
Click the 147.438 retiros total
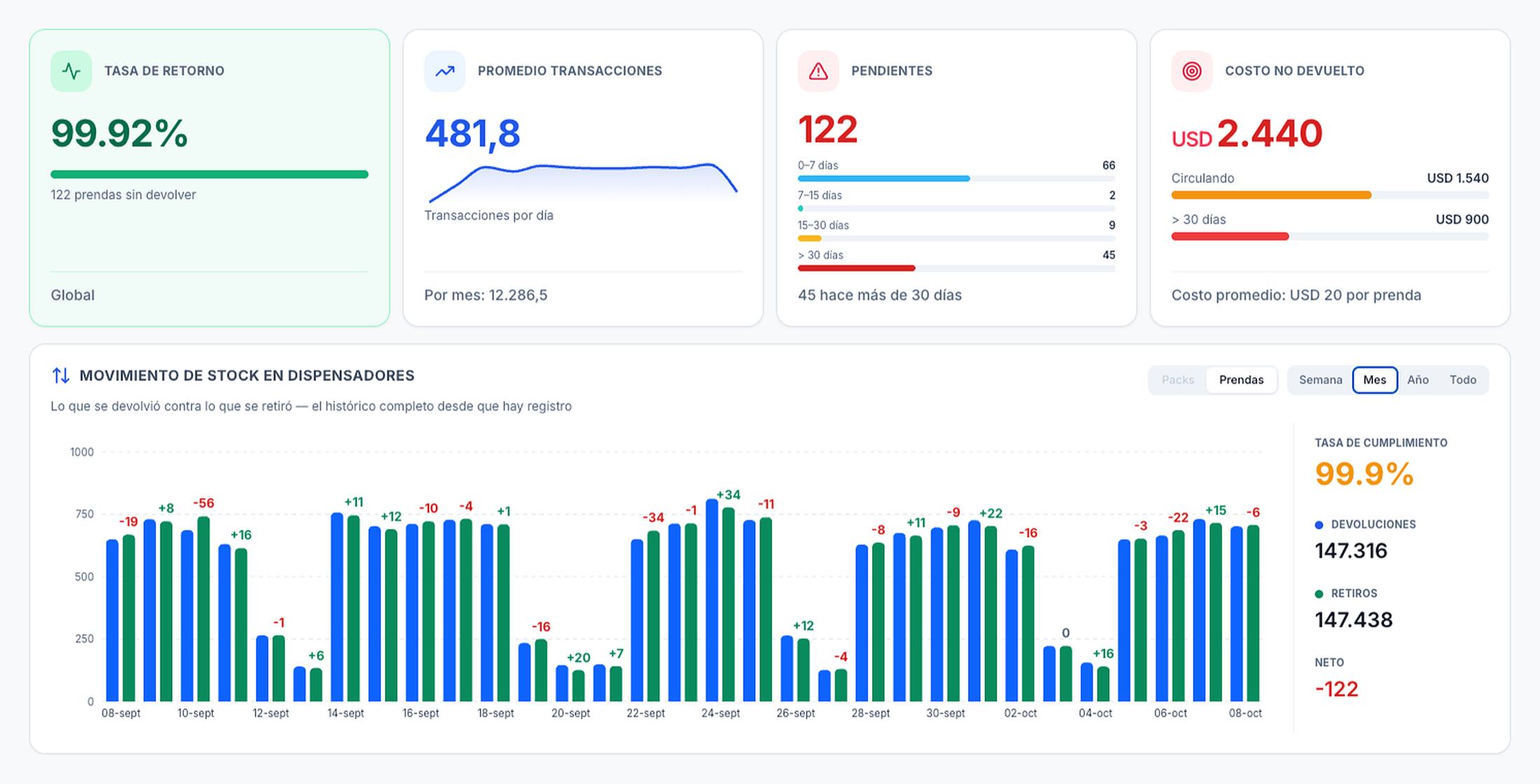[1354, 619]
